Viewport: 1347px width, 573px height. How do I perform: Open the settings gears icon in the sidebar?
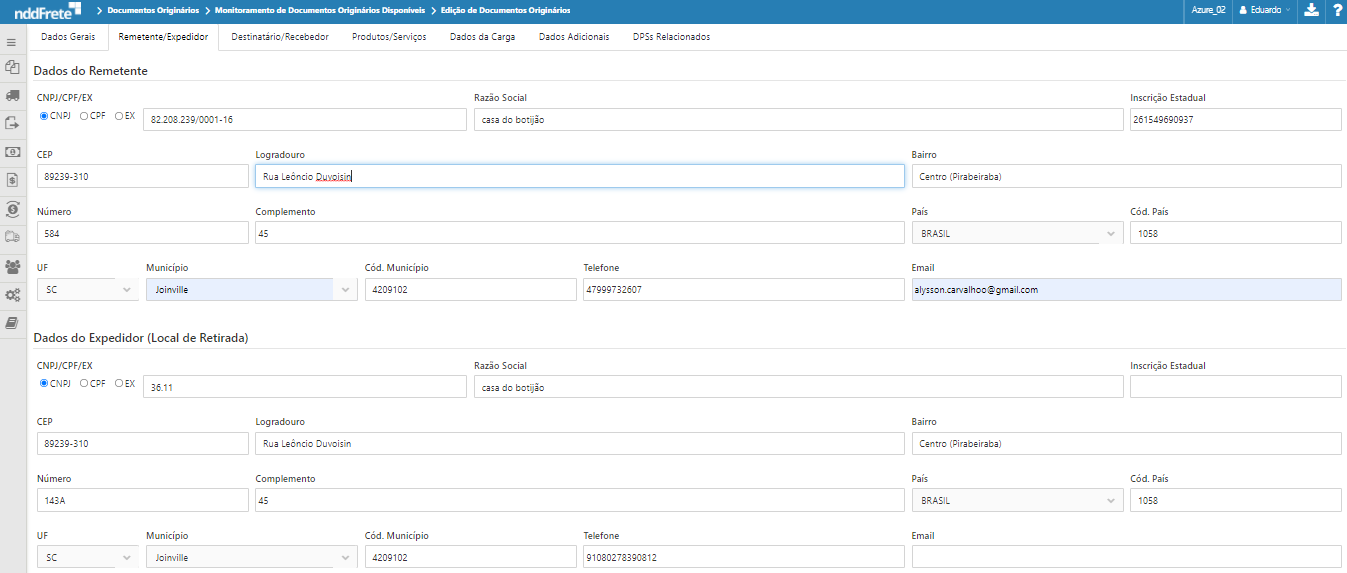12,295
